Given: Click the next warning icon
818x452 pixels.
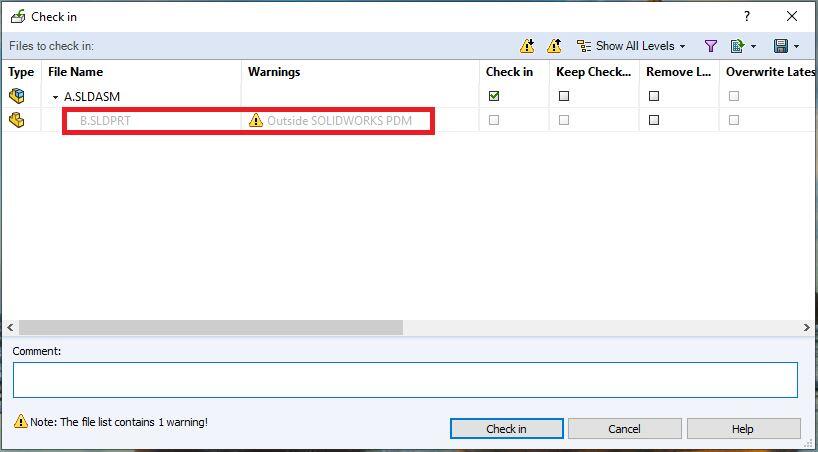Looking at the screenshot, I should pos(527,46).
